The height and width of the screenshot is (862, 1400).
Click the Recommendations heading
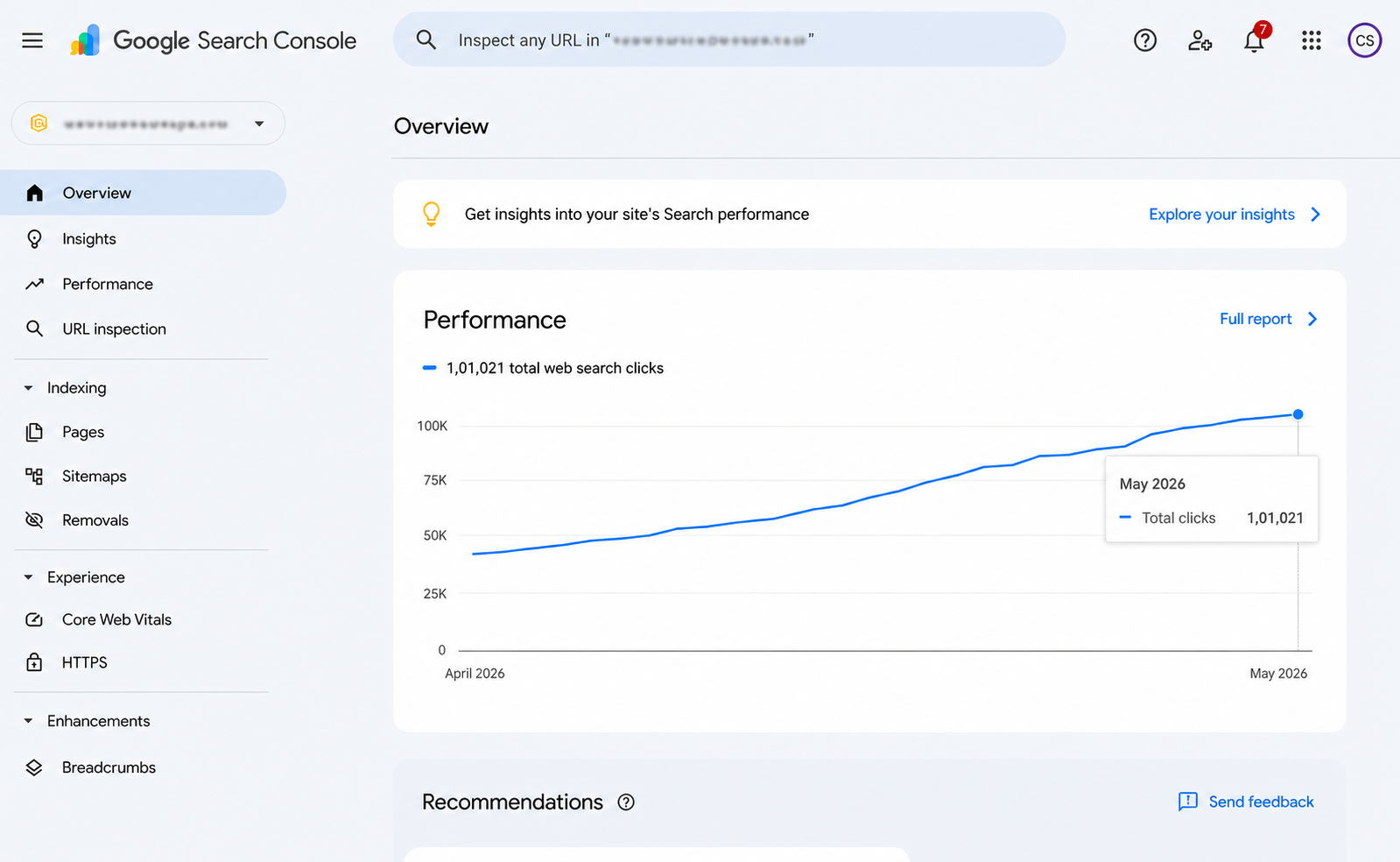pyautogui.click(x=512, y=802)
